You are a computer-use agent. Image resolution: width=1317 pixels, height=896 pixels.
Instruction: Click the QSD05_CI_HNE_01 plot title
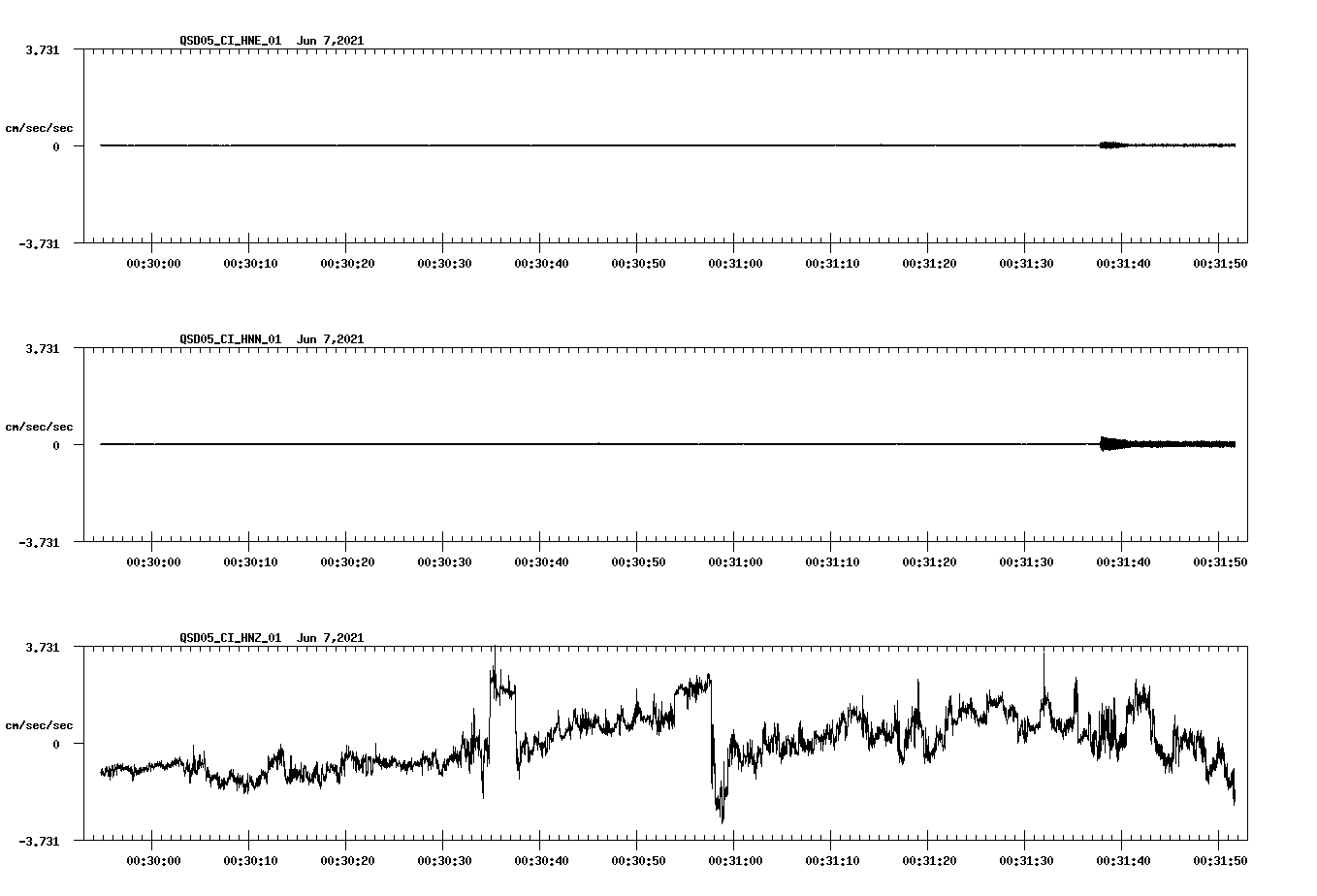272,41
